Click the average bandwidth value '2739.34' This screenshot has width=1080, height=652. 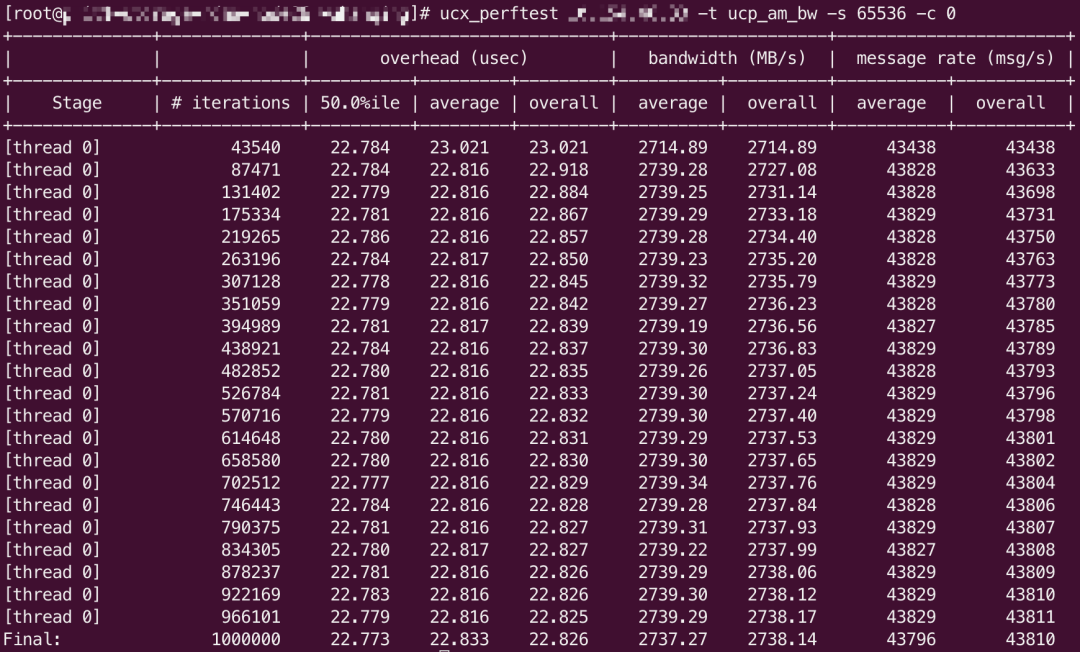(x=673, y=483)
